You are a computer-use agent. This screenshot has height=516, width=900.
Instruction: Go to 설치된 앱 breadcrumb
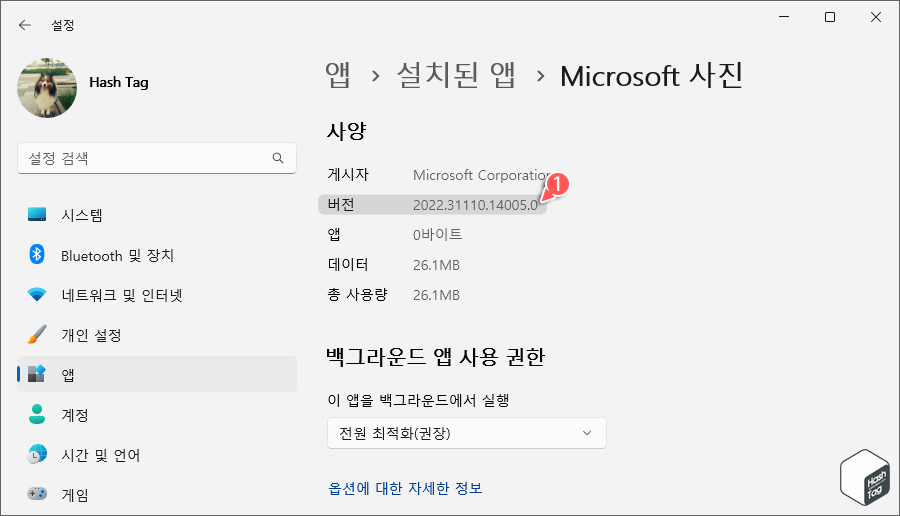tap(457, 75)
